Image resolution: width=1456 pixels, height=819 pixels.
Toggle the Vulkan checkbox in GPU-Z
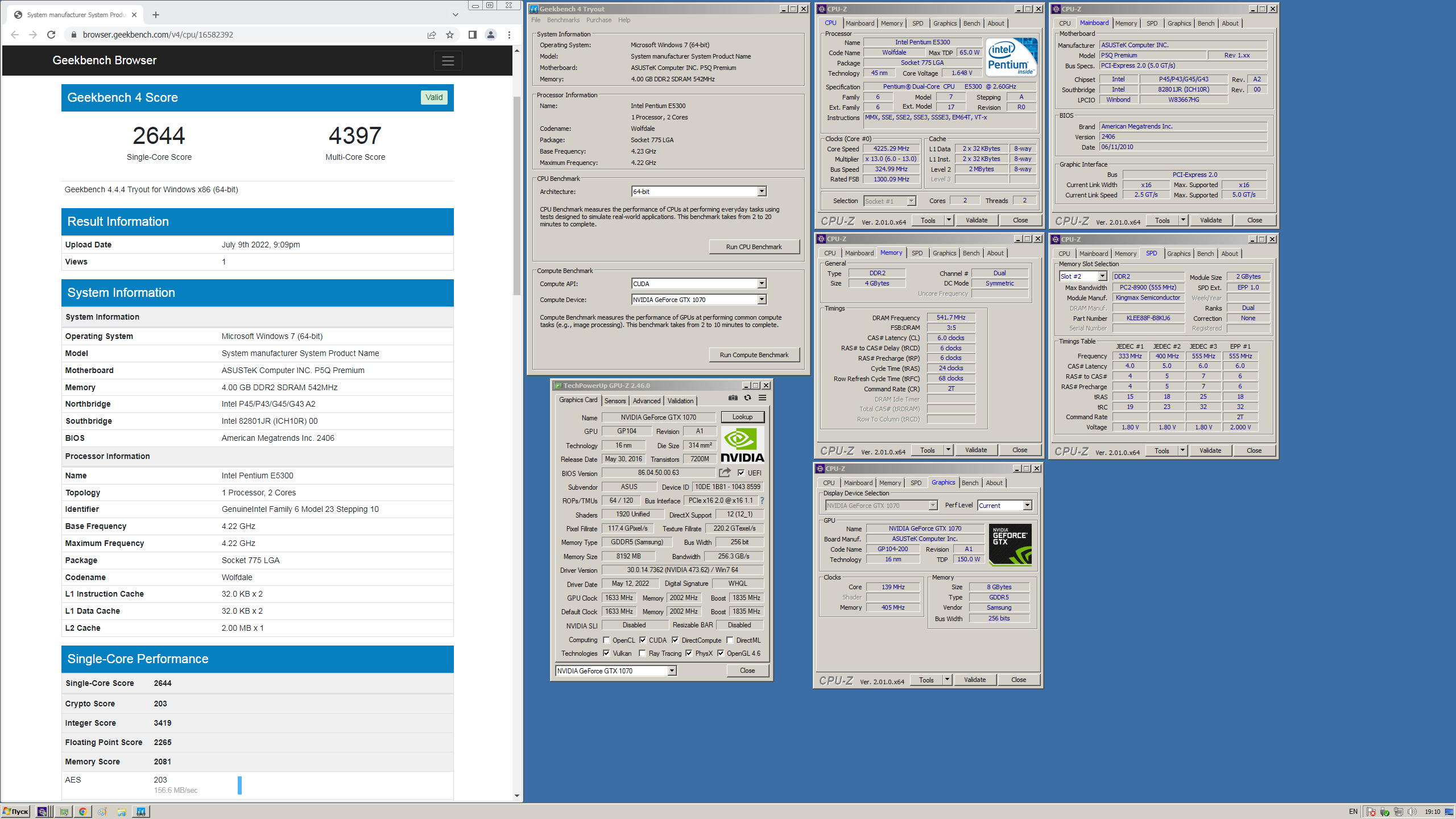tap(606, 653)
